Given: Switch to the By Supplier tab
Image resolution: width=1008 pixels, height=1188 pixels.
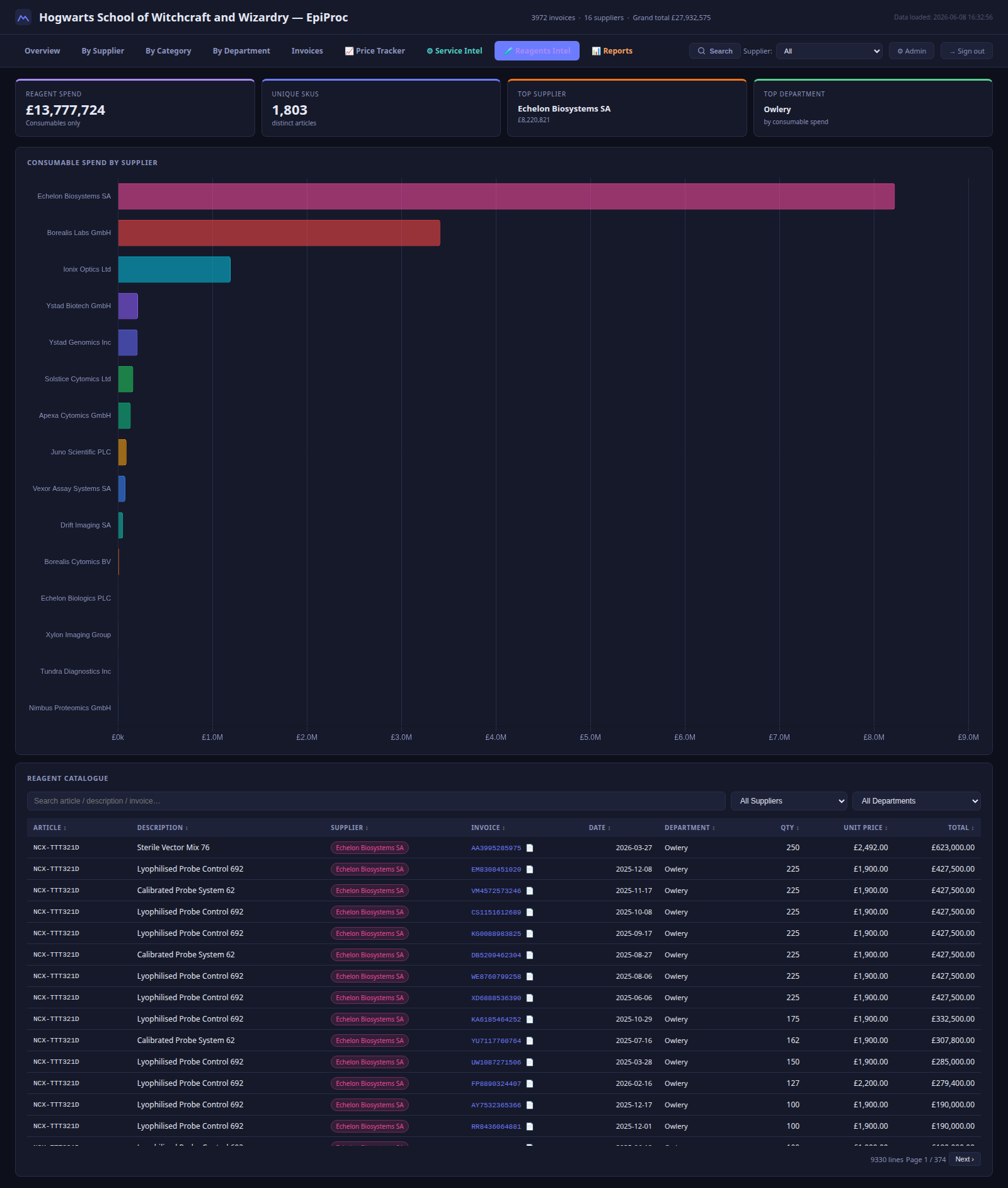Looking at the screenshot, I should coord(103,51).
